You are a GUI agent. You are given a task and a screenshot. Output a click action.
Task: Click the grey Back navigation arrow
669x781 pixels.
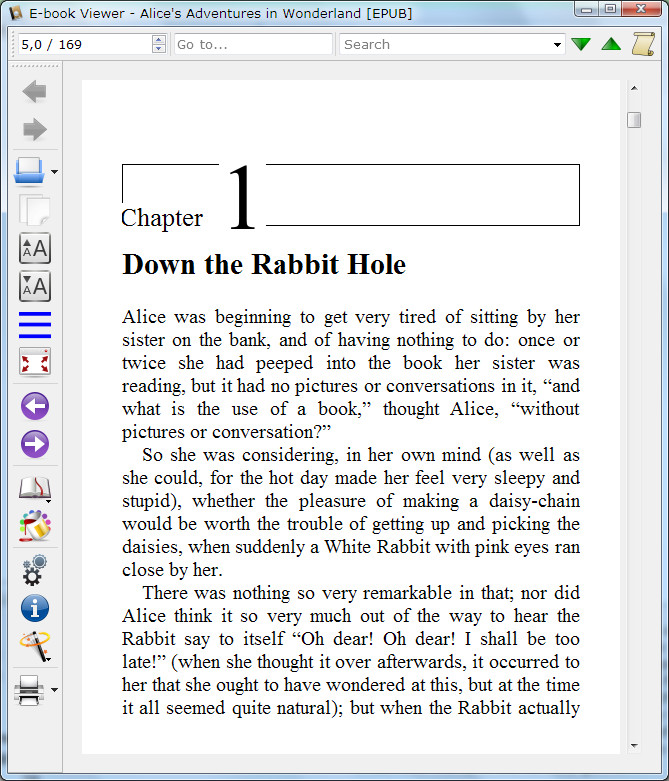click(34, 92)
